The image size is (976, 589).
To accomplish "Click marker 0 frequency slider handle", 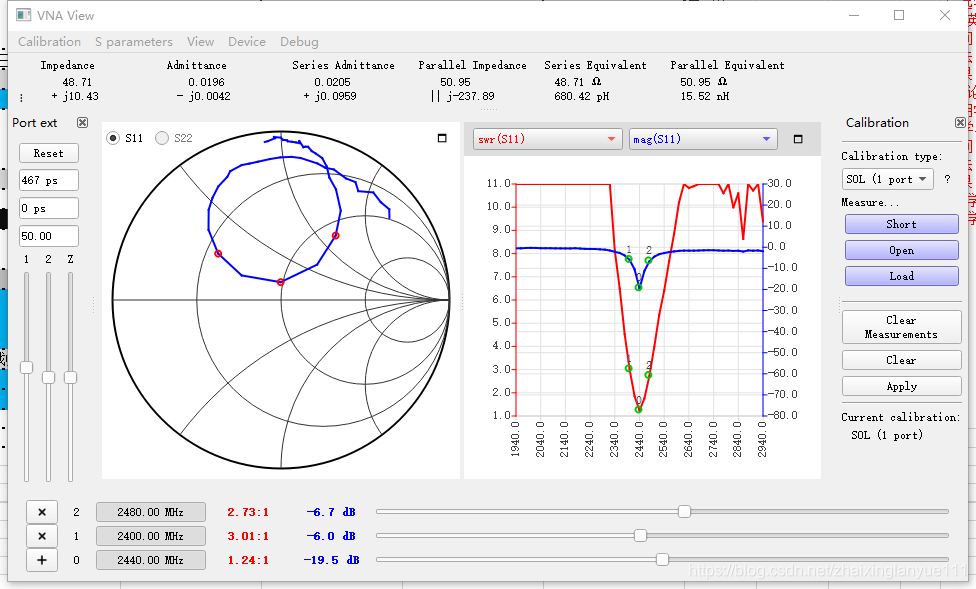I will [x=662, y=559].
